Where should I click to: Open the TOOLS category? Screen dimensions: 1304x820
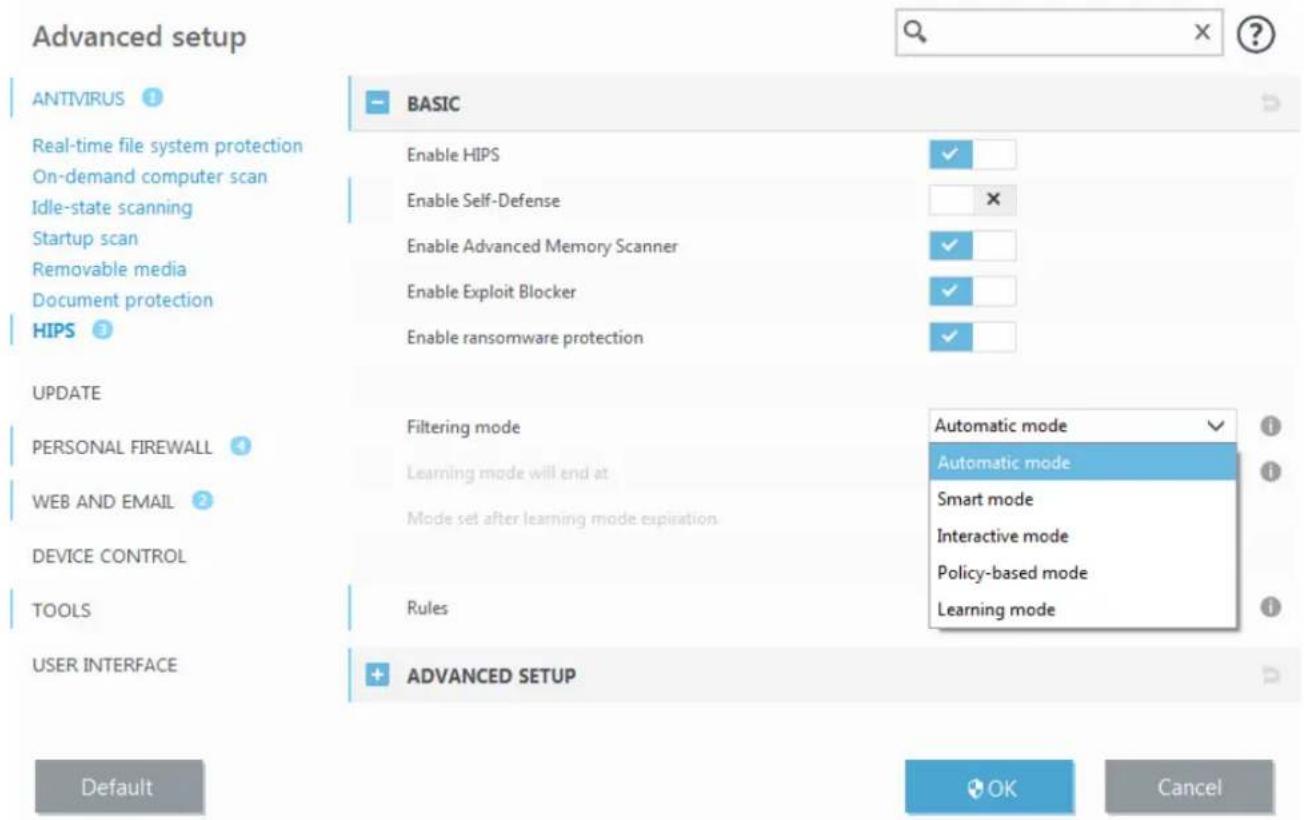[61, 611]
